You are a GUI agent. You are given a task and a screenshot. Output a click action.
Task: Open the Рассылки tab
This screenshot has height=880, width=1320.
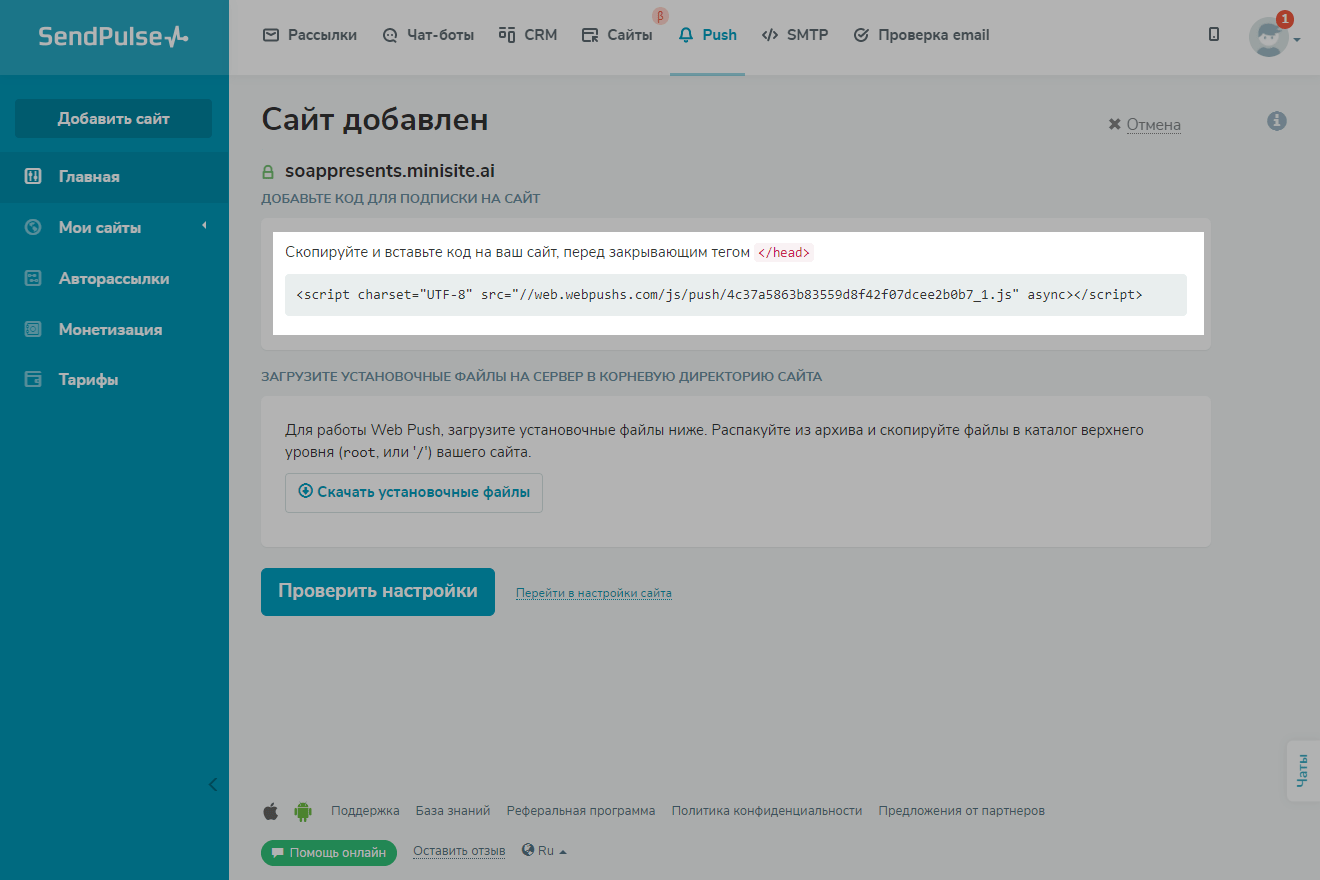pos(310,35)
